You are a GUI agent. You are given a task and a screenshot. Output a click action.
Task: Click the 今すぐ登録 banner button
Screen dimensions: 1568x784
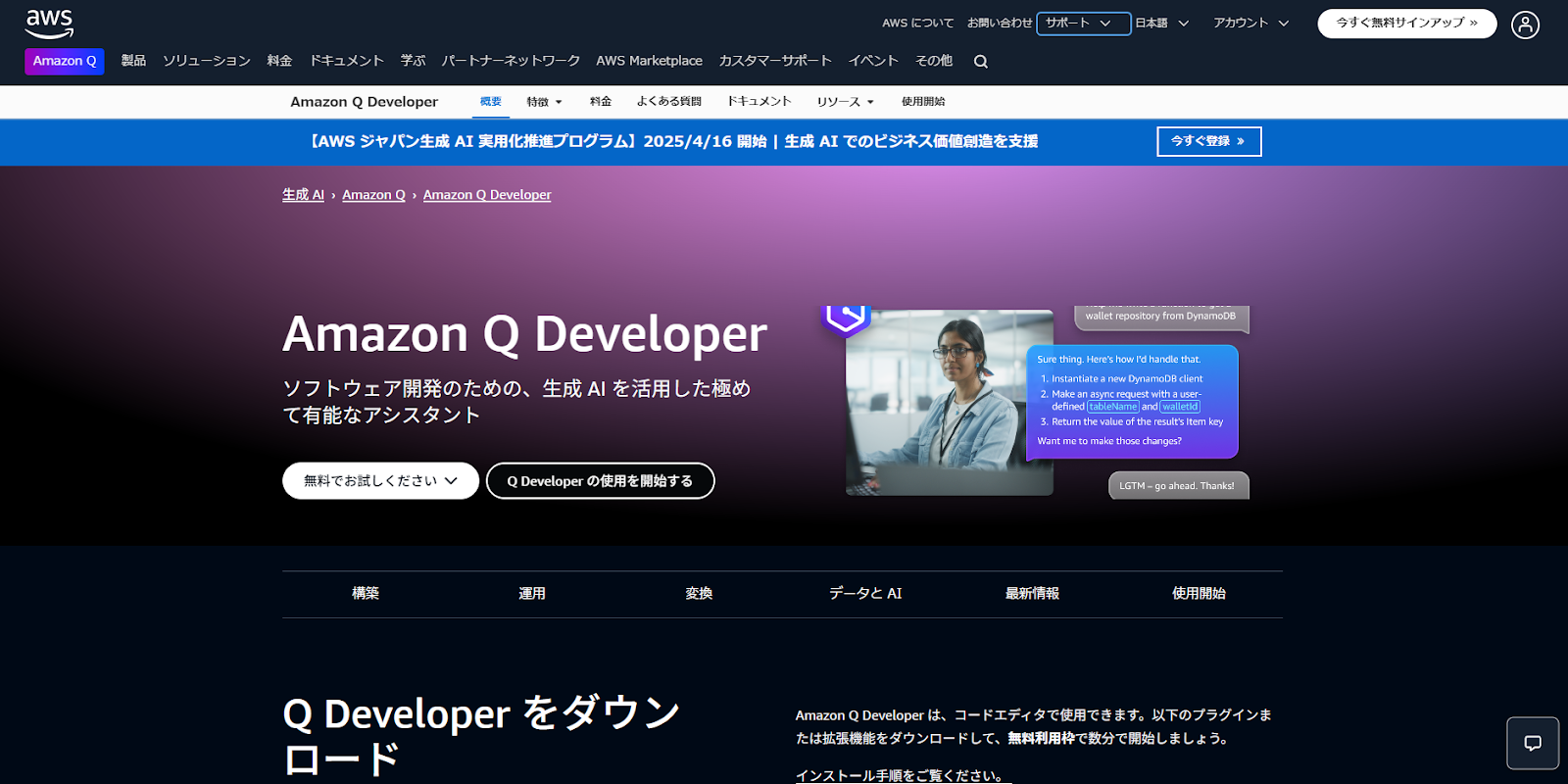1209,141
